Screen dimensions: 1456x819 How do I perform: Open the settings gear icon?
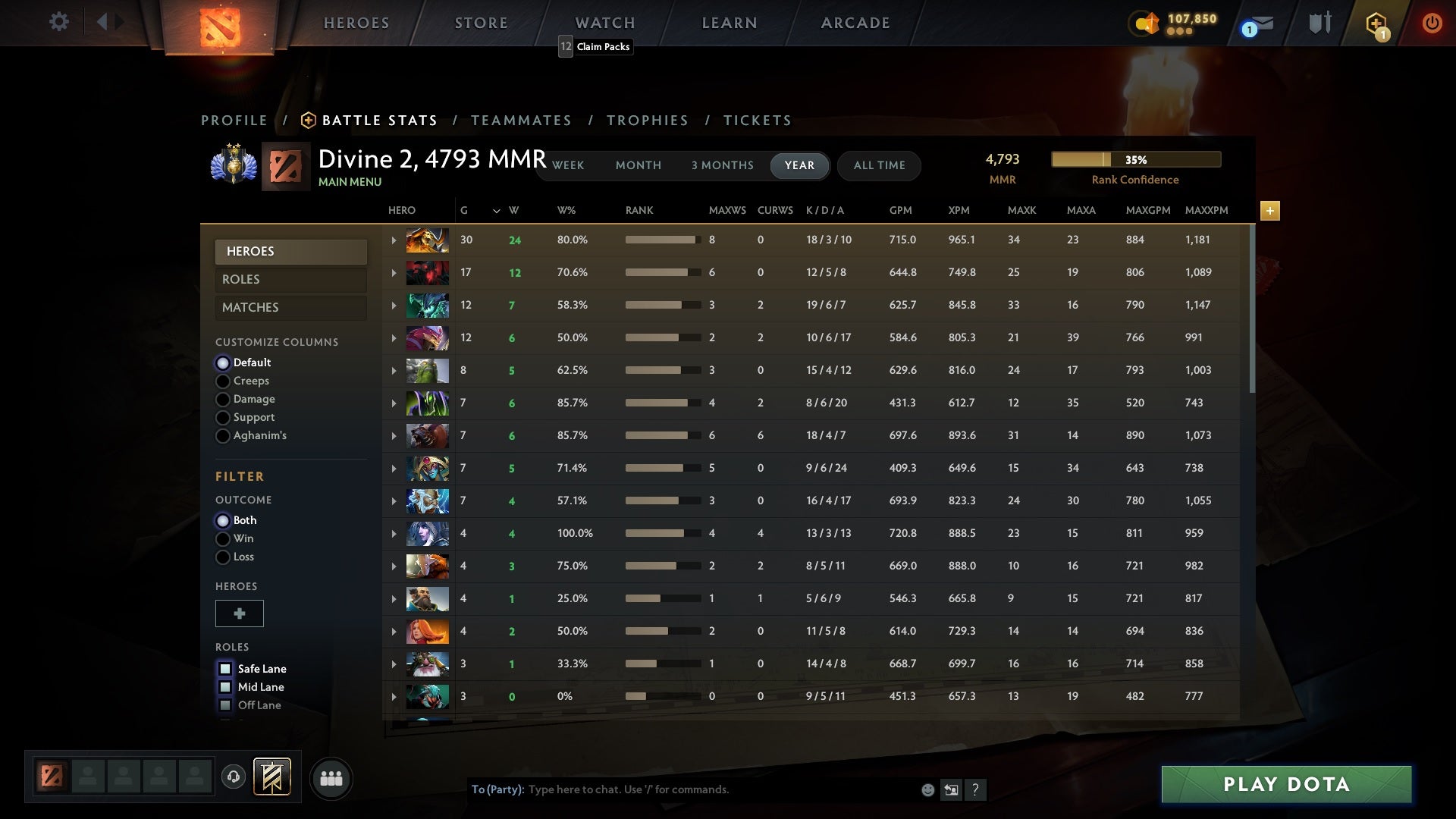pos(59,22)
